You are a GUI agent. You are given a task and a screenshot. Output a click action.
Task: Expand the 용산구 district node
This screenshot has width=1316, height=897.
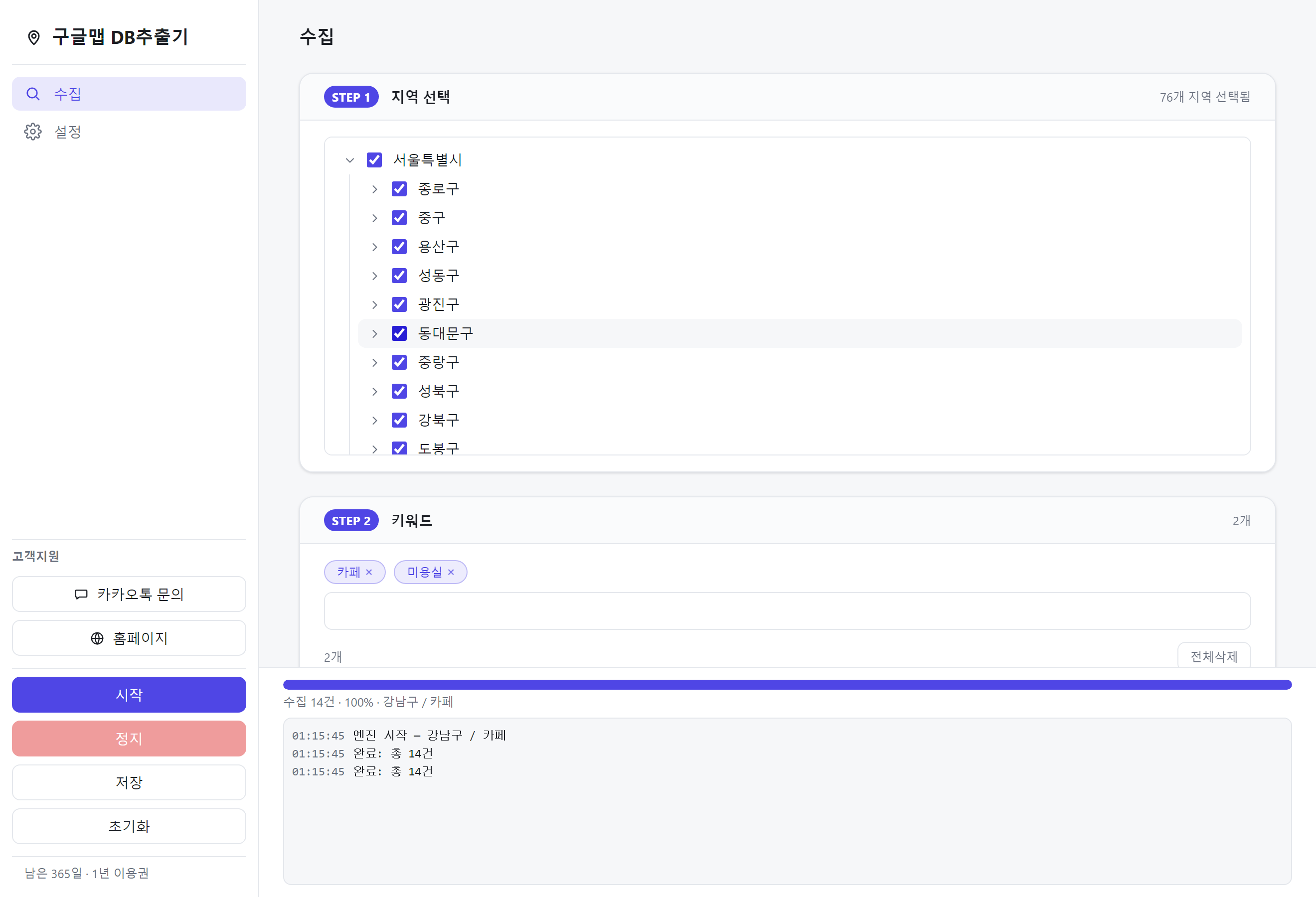[374, 247]
